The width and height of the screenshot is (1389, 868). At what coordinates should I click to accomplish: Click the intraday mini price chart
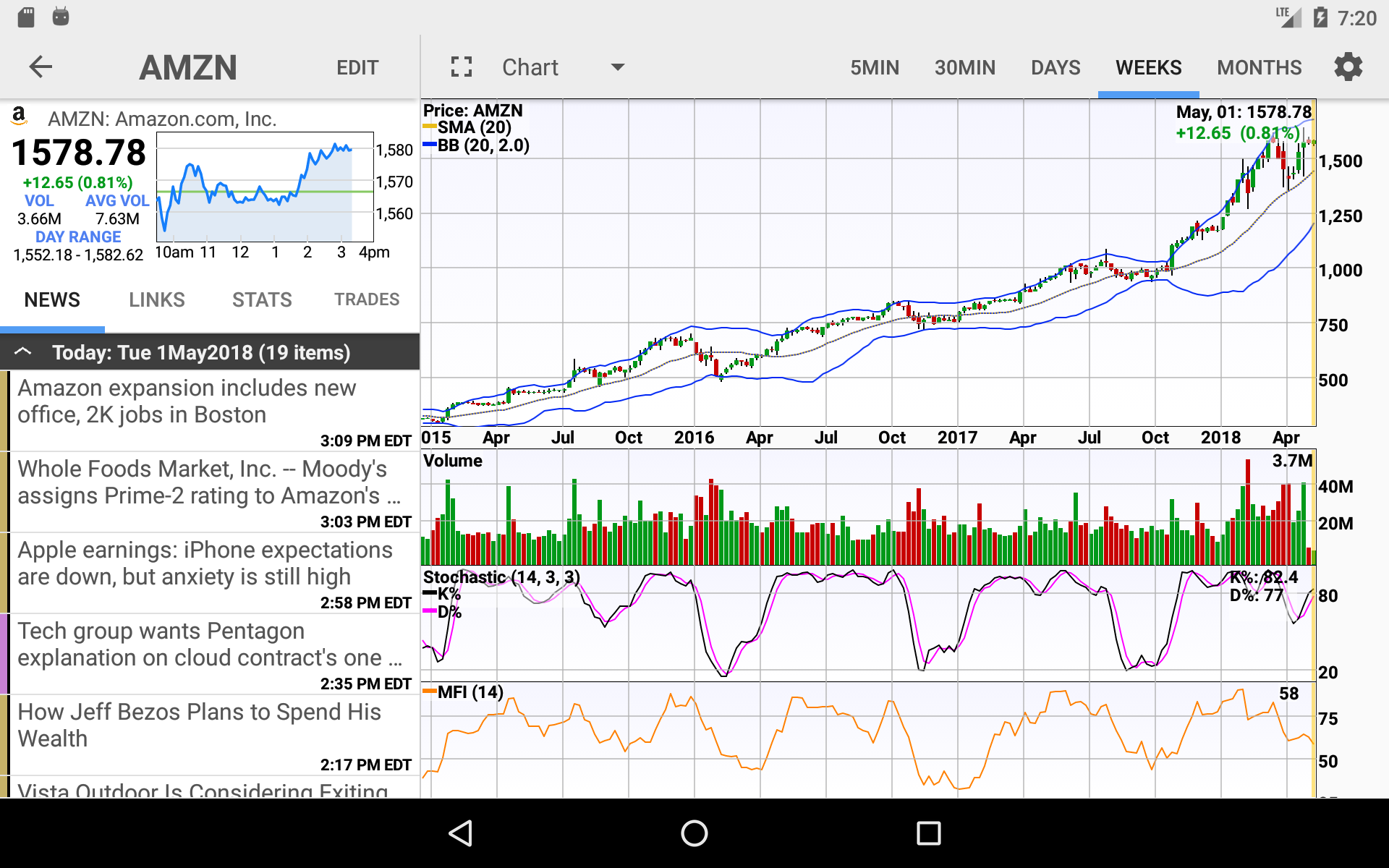point(265,187)
